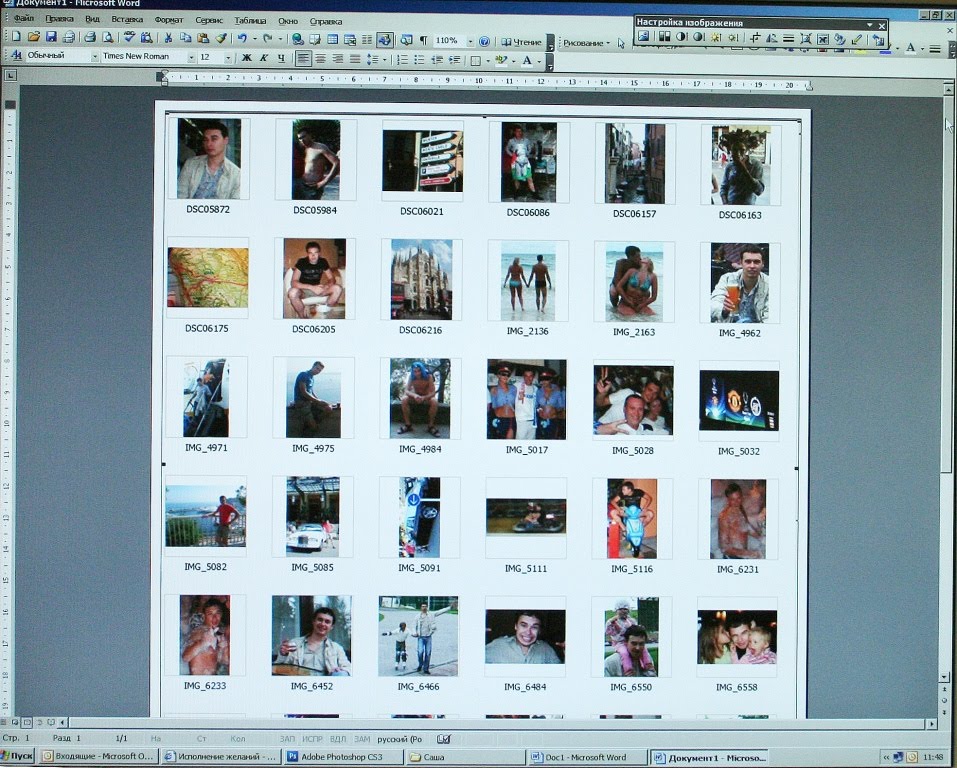Copy the selection from the toolbar
Viewport: 957px width, 768px height.
(186, 38)
